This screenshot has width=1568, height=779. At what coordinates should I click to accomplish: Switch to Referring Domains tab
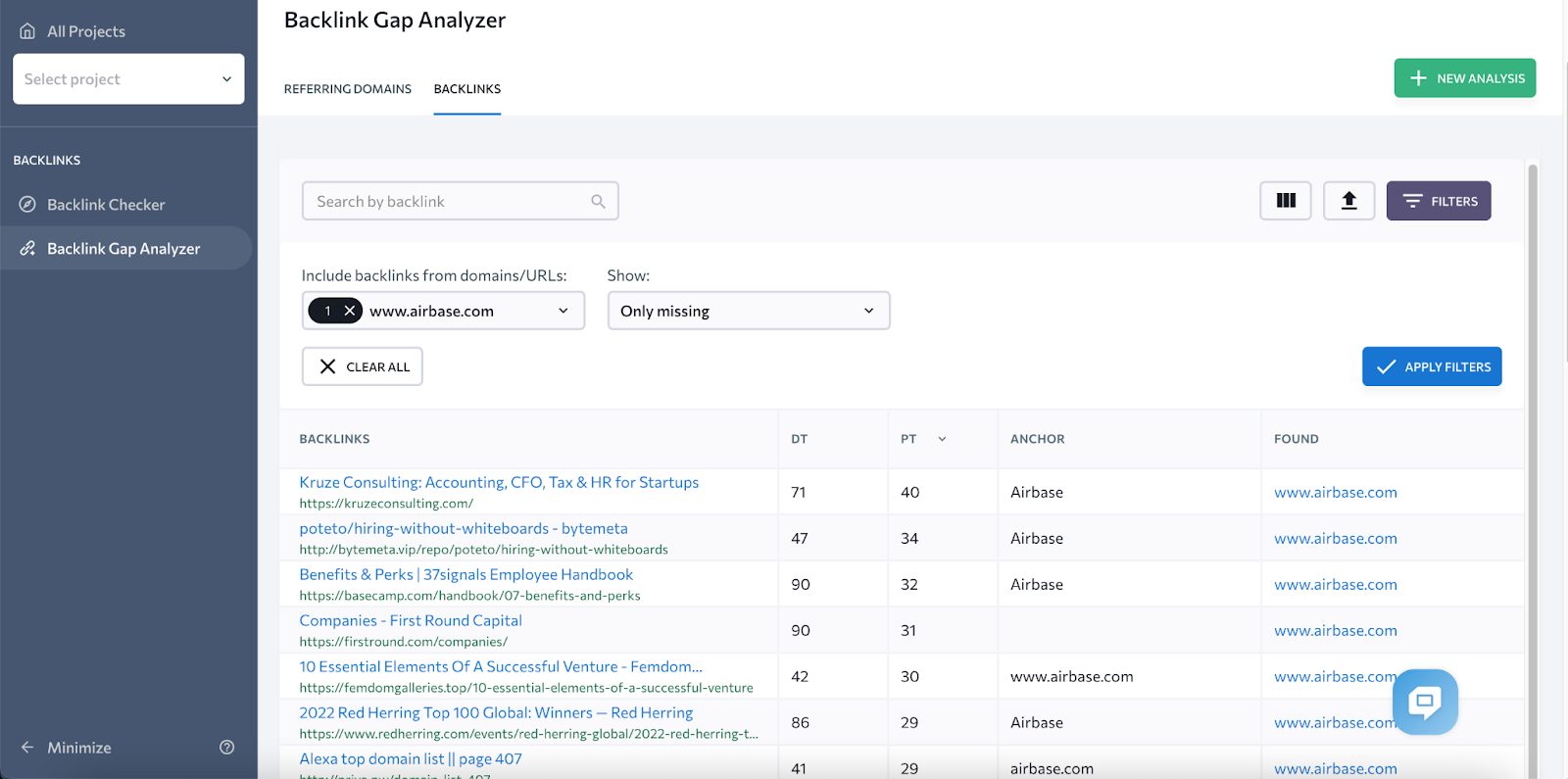click(x=348, y=89)
